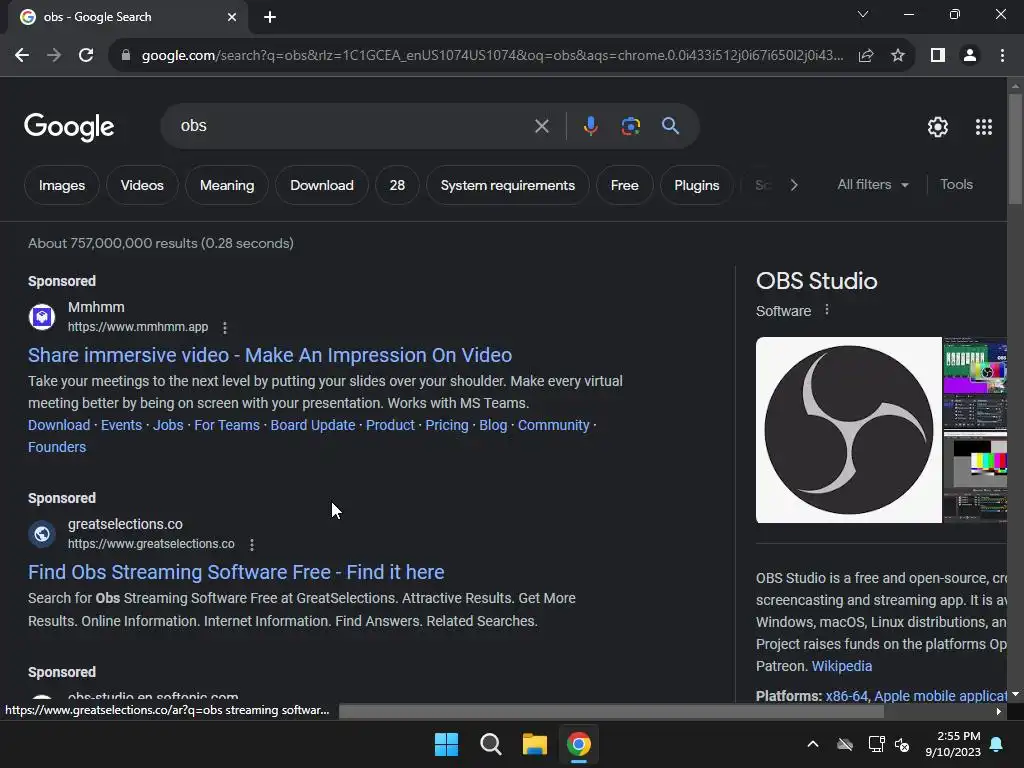
Task: Click the vertical page scrollbar
Action: (x=1015, y=150)
